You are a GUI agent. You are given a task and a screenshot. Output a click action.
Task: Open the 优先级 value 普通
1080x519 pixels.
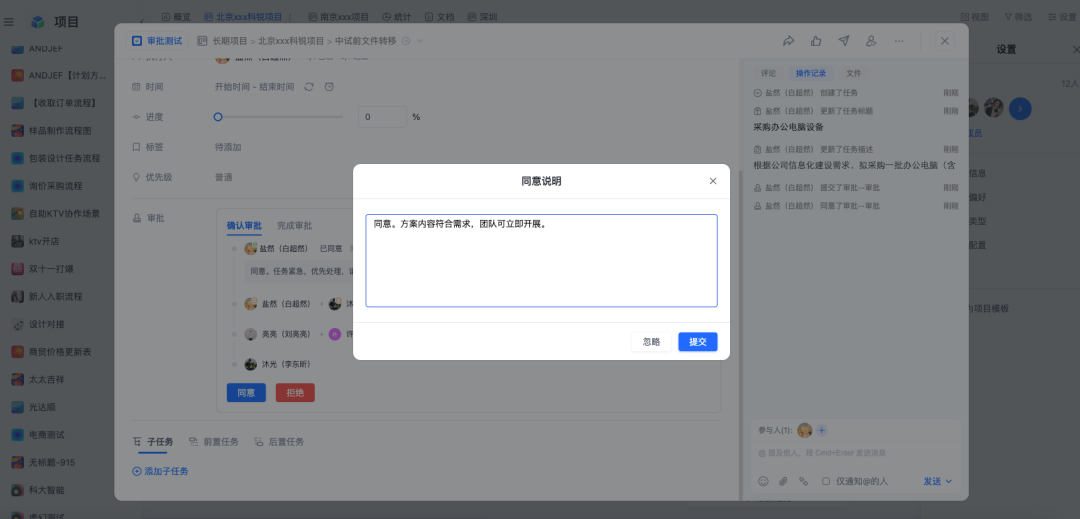click(224, 177)
